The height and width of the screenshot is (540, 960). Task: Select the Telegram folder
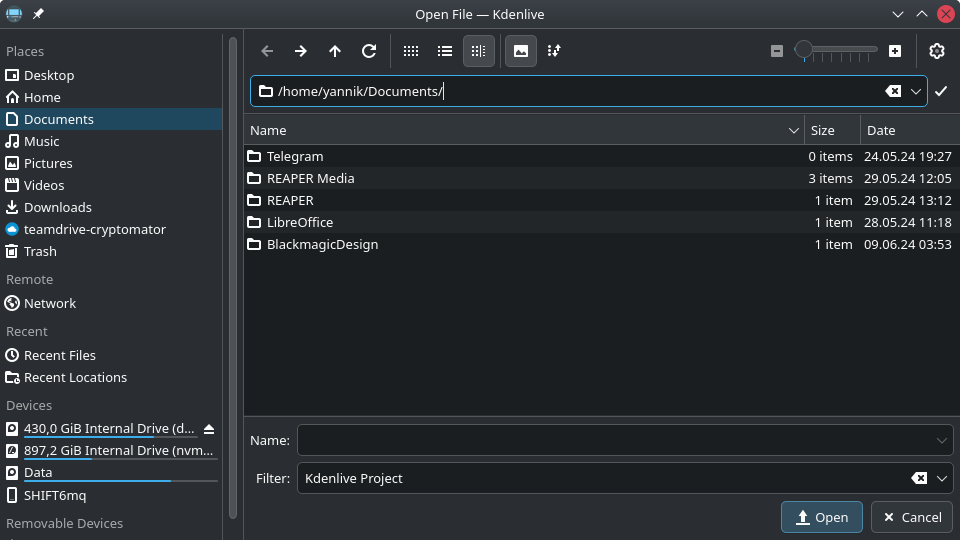[x=602, y=156]
